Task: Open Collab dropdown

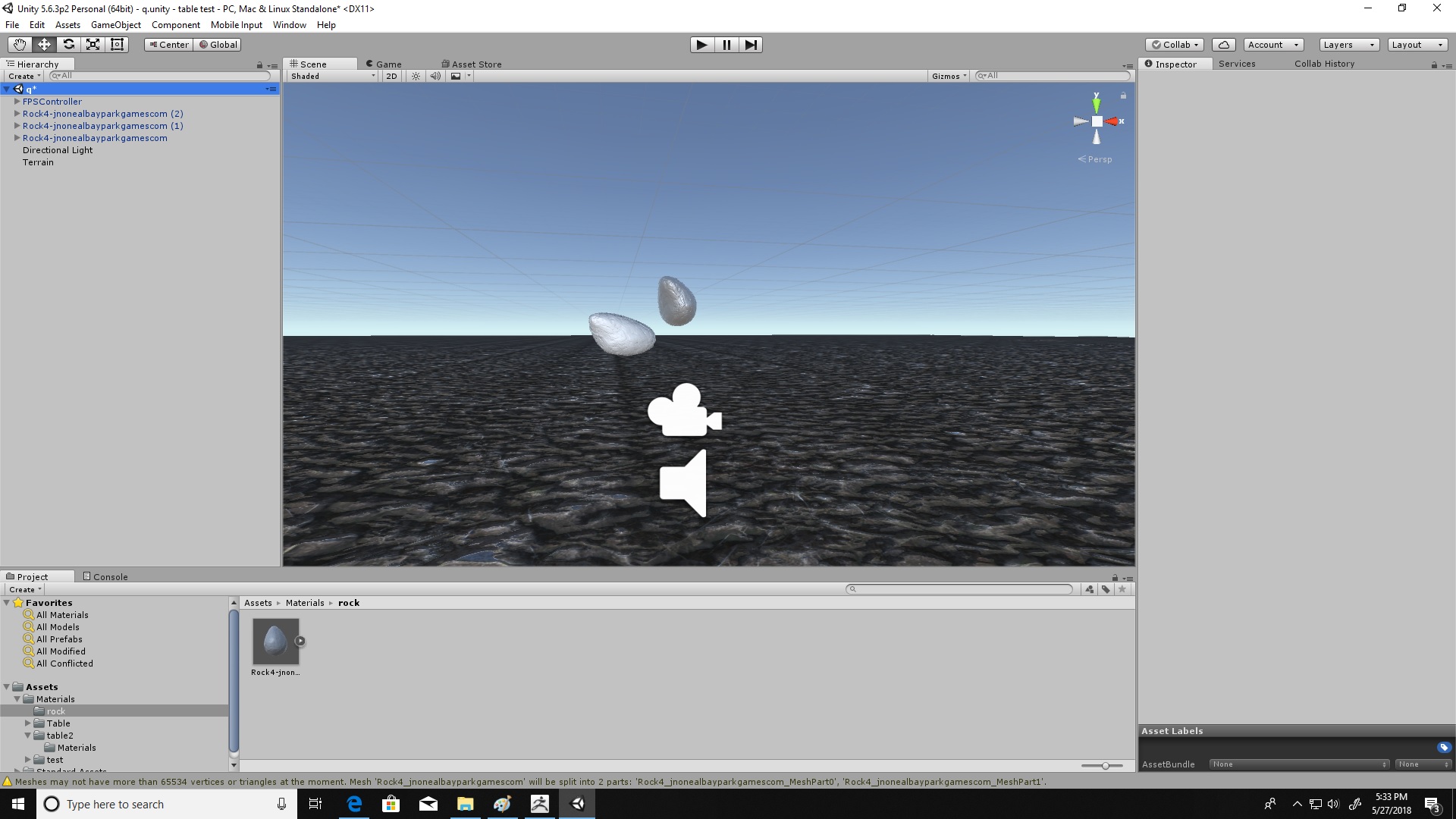Action: [1175, 45]
